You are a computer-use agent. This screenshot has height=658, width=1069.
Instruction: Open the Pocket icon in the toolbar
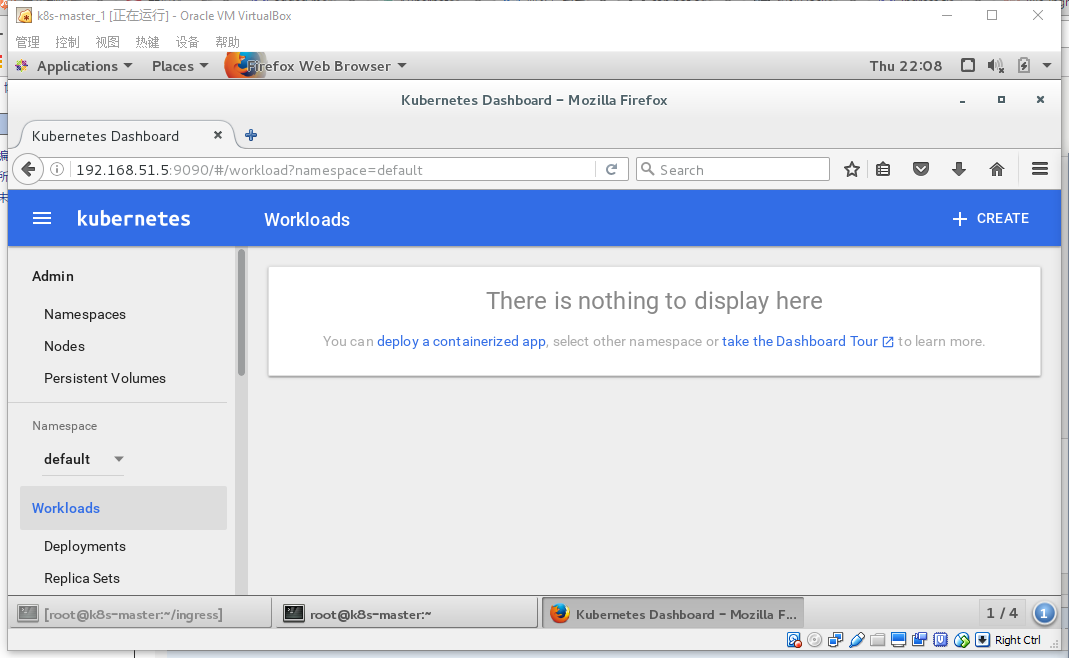click(921, 170)
